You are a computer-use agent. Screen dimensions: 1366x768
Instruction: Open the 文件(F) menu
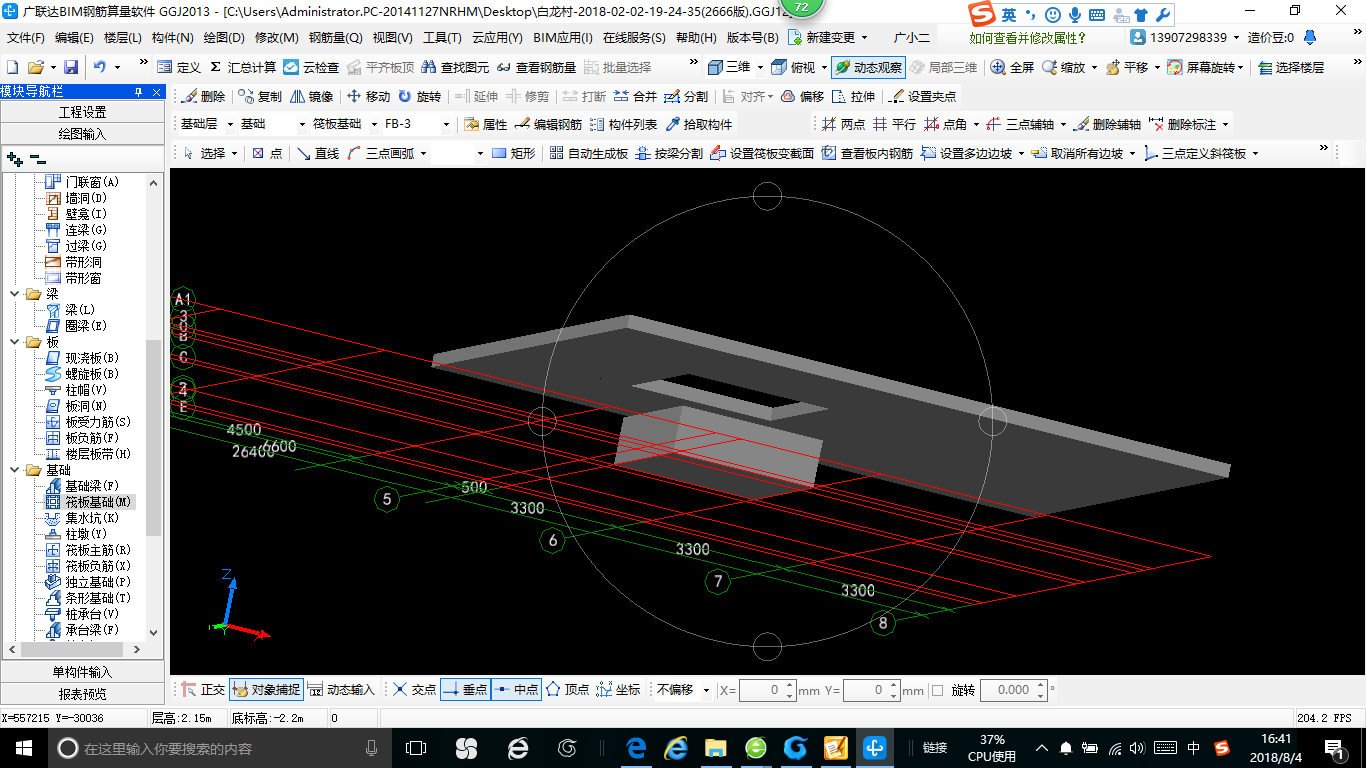[26, 37]
